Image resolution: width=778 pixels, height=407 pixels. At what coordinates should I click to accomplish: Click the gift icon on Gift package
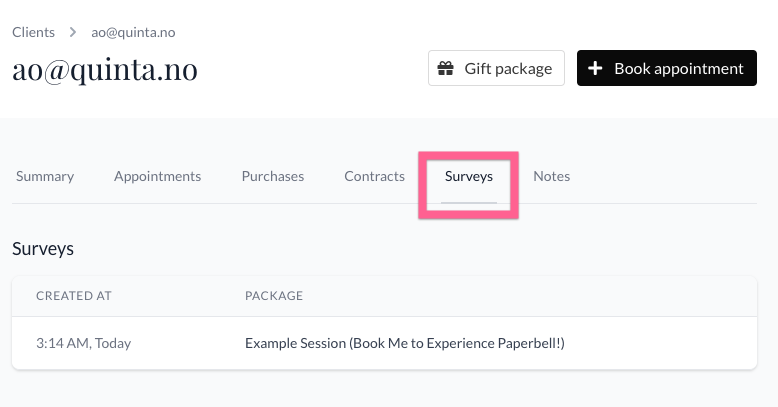click(446, 68)
